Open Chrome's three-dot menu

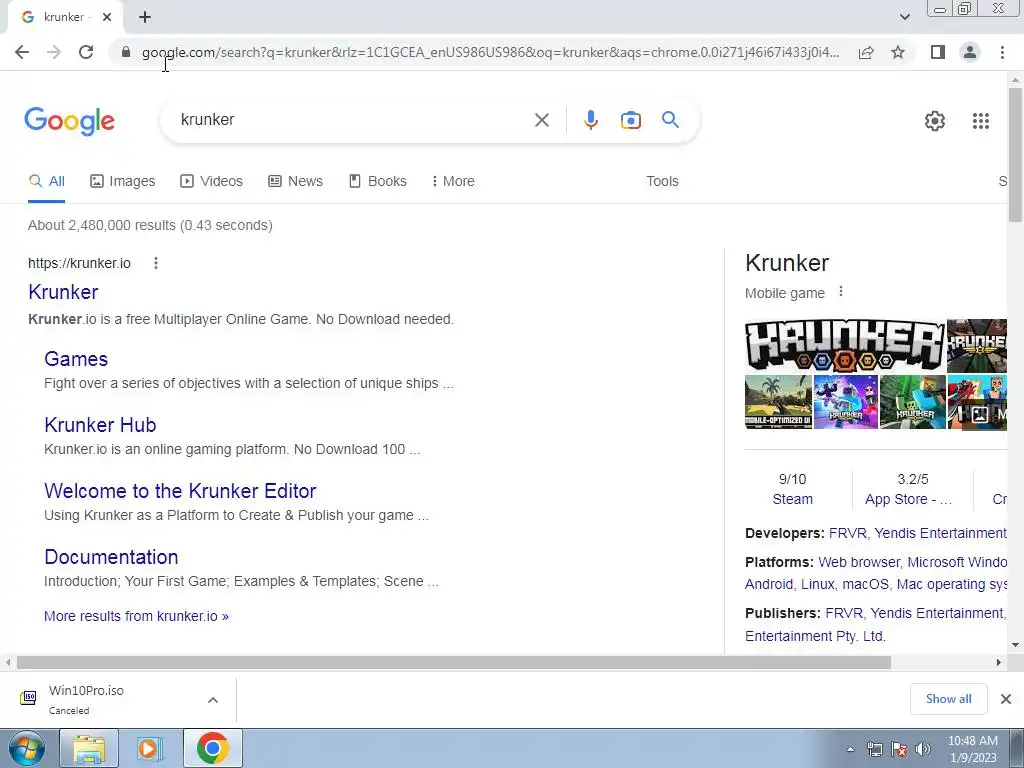click(x=1002, y=52)
